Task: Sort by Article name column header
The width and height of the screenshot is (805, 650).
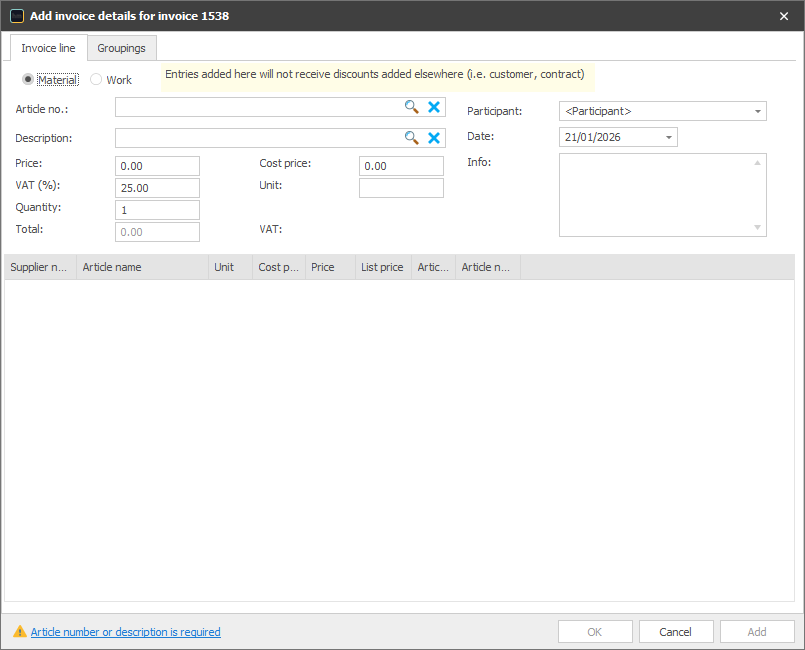Action: 142,267
